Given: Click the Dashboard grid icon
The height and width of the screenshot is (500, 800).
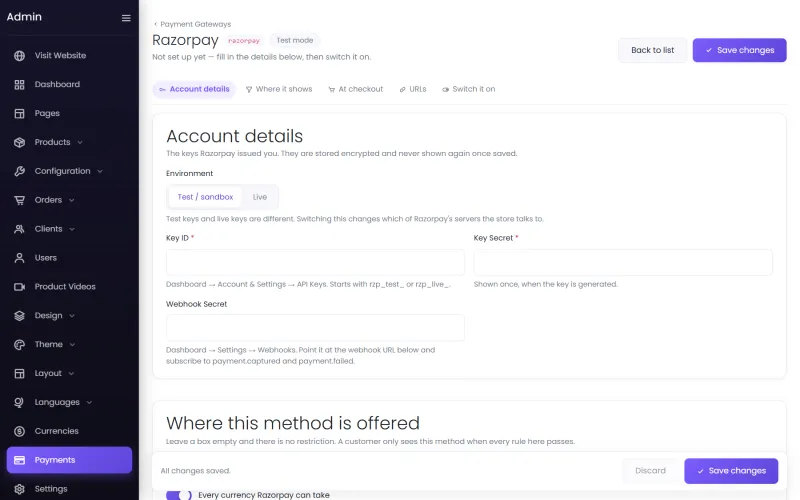Looking at the screenshot, I should click(x=19, y=85).
